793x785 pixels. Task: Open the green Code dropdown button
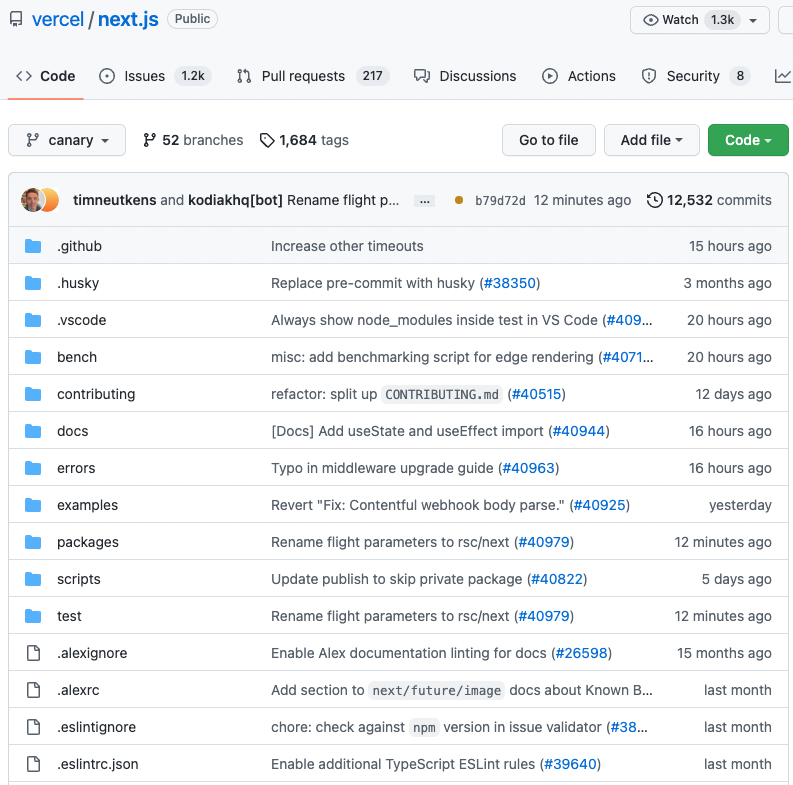point(748,140)
